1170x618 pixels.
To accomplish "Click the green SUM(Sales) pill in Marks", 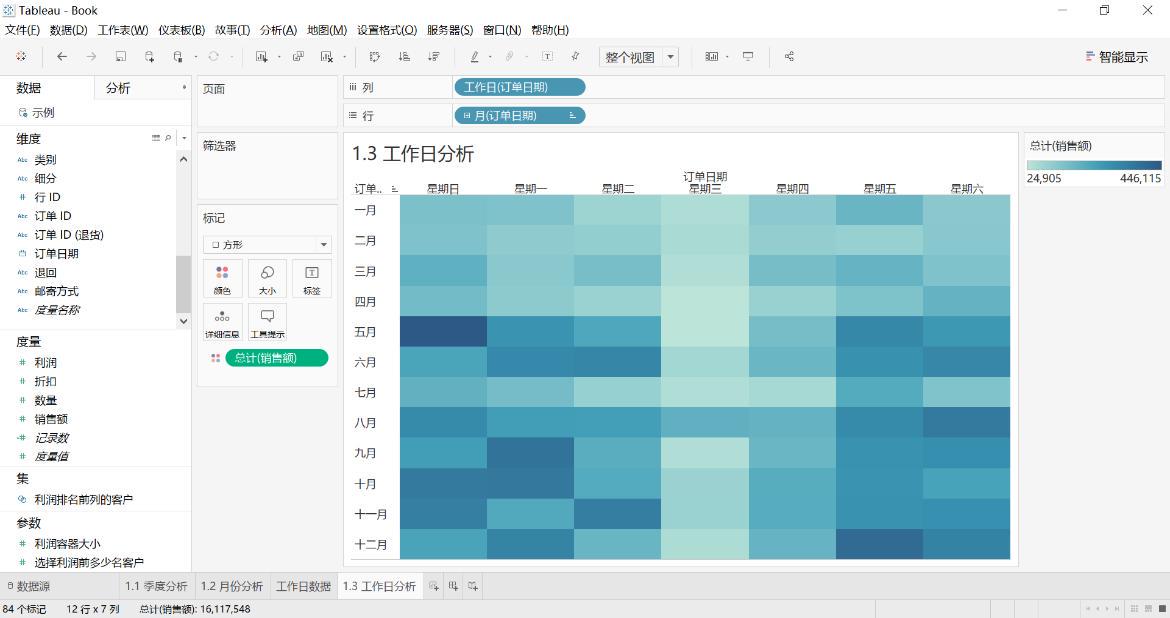I will tap(277, 358).
